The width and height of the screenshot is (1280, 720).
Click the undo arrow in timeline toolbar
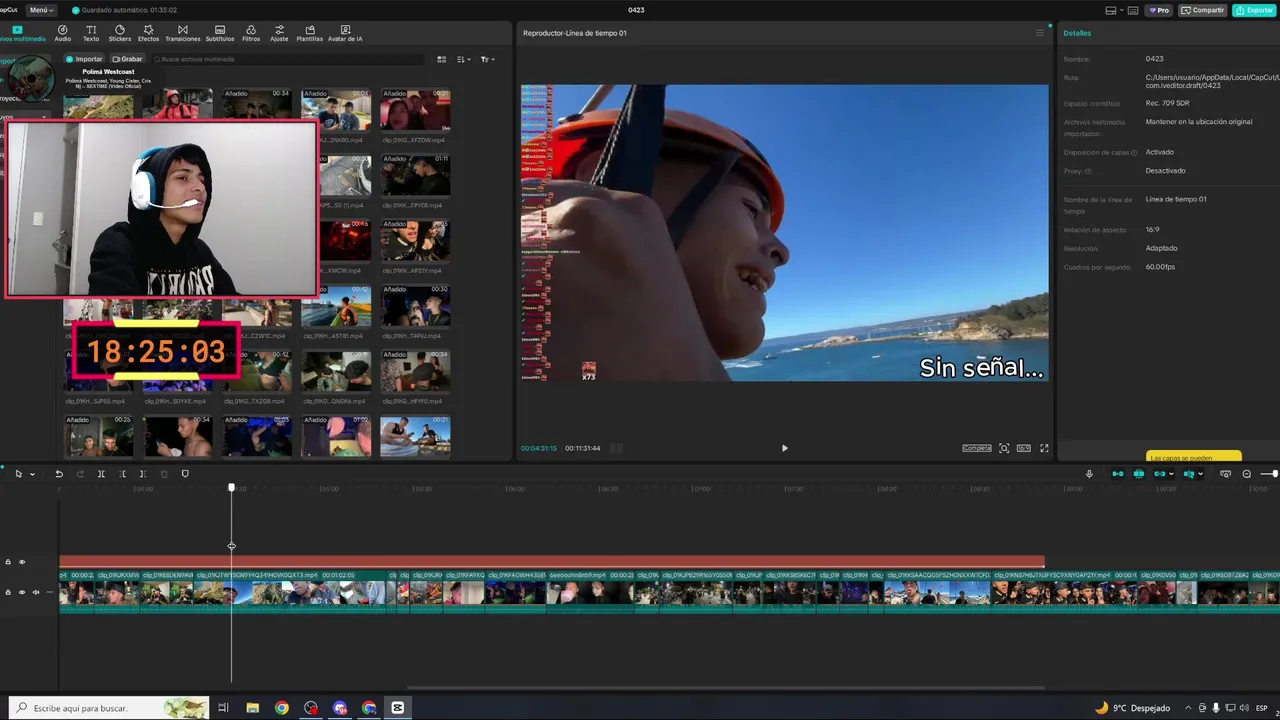click(x=59, y=474)
